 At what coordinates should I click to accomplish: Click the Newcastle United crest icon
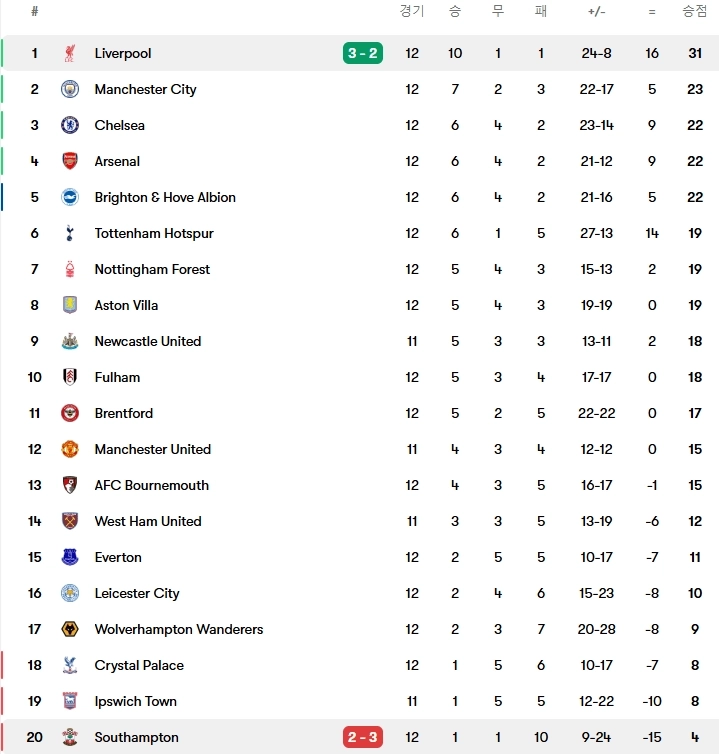[x=70, y=341]
